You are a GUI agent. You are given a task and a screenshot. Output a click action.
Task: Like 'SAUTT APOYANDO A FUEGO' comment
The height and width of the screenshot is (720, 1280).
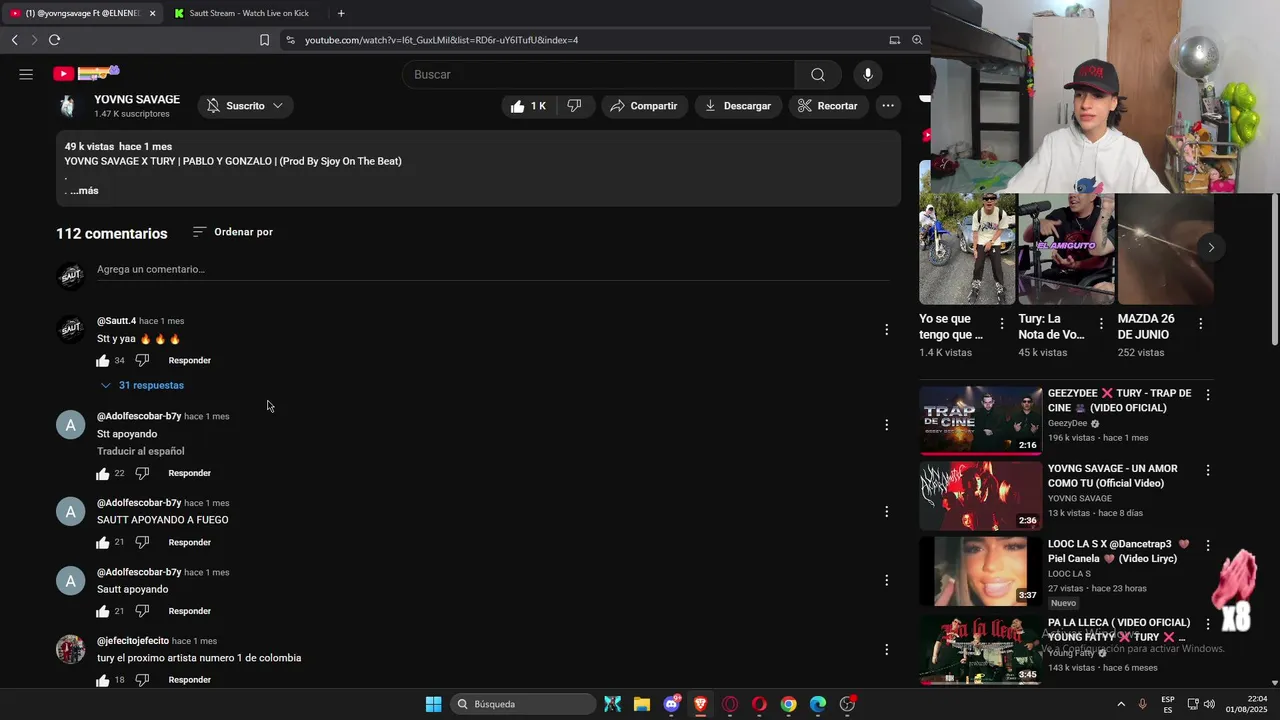[103, 542]
